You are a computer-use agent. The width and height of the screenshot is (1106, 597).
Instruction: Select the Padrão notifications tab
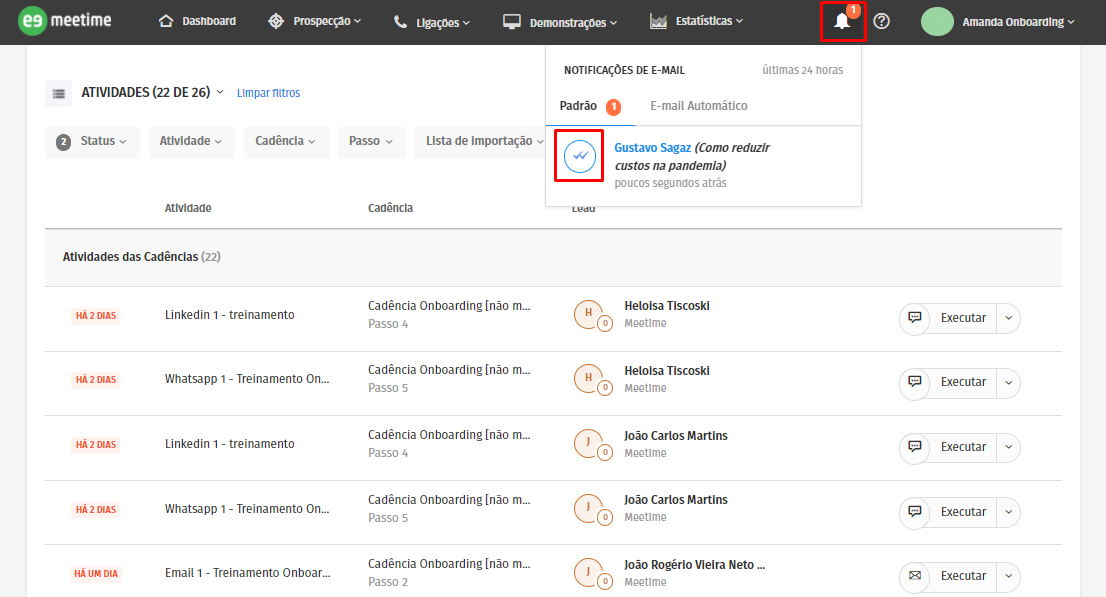tap(578, 106)
